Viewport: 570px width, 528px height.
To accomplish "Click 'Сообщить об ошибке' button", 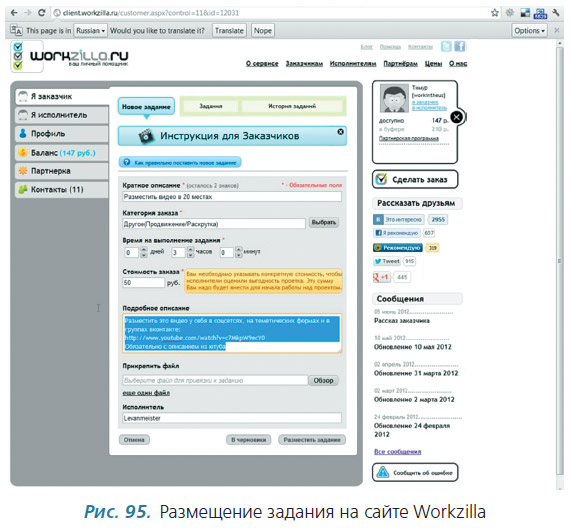I will click(x=415, y=472).
